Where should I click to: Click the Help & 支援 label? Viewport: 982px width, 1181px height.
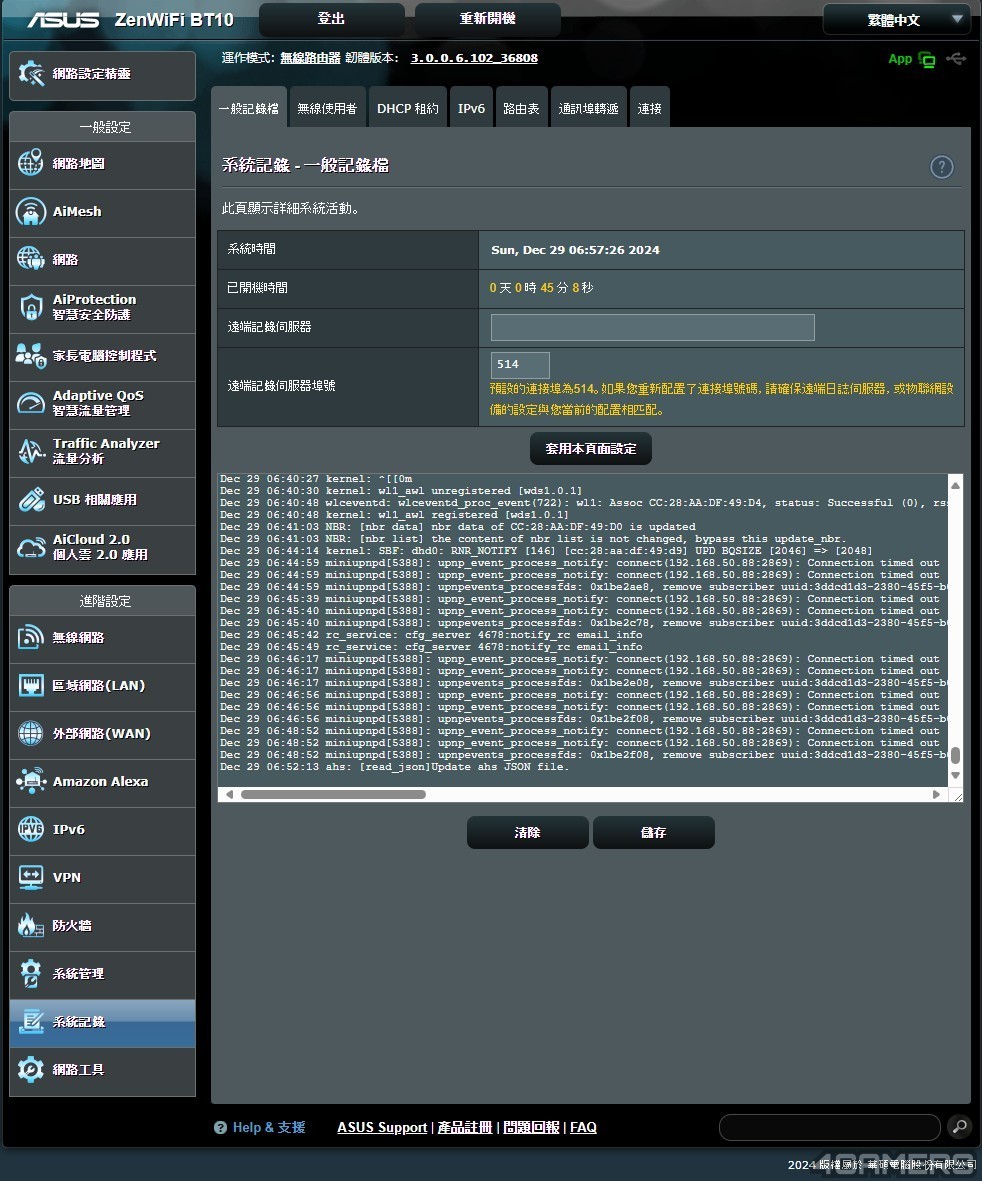[x=269, y=1128]
